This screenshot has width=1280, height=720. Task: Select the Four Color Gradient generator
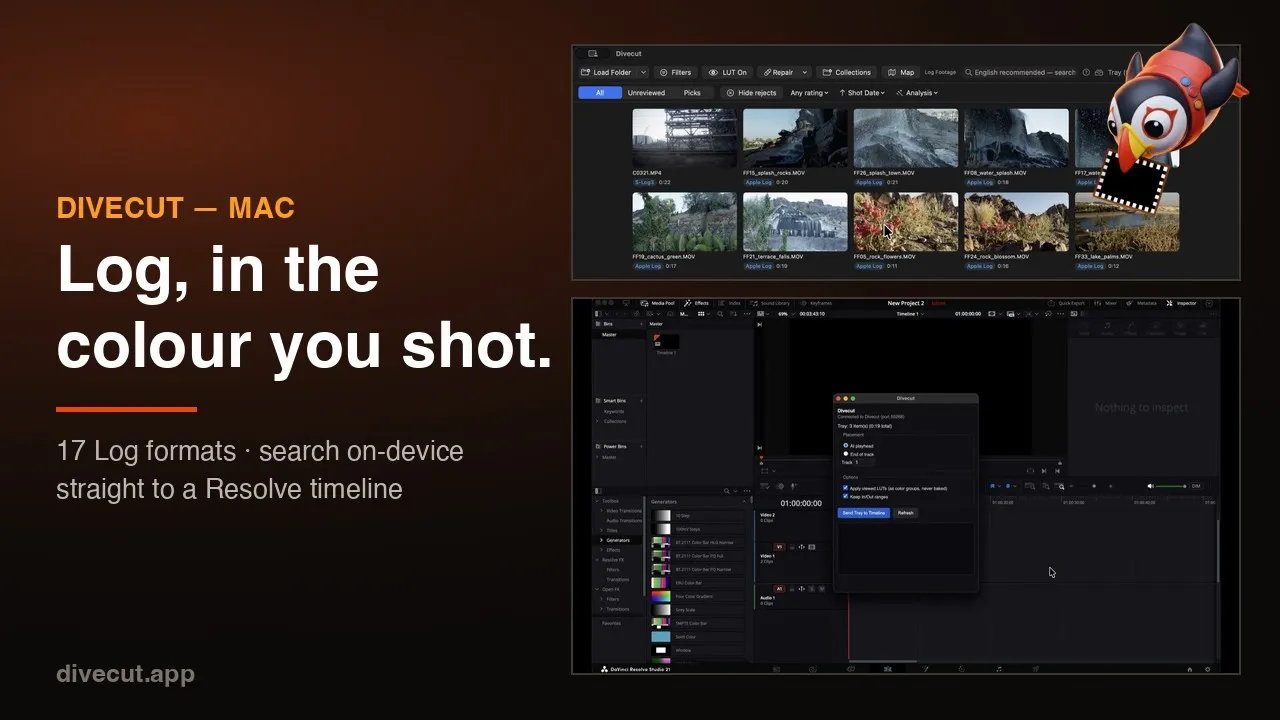click(697, 596)
